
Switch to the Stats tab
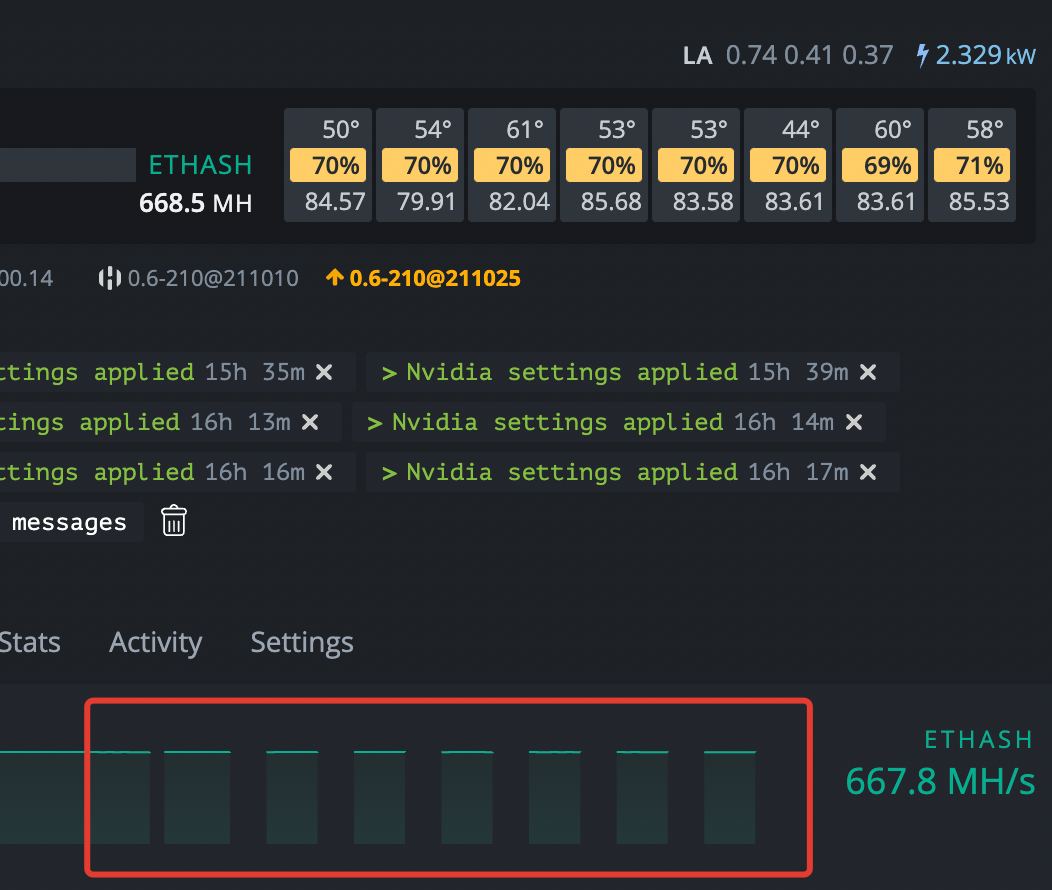click(x=30, y=643)
